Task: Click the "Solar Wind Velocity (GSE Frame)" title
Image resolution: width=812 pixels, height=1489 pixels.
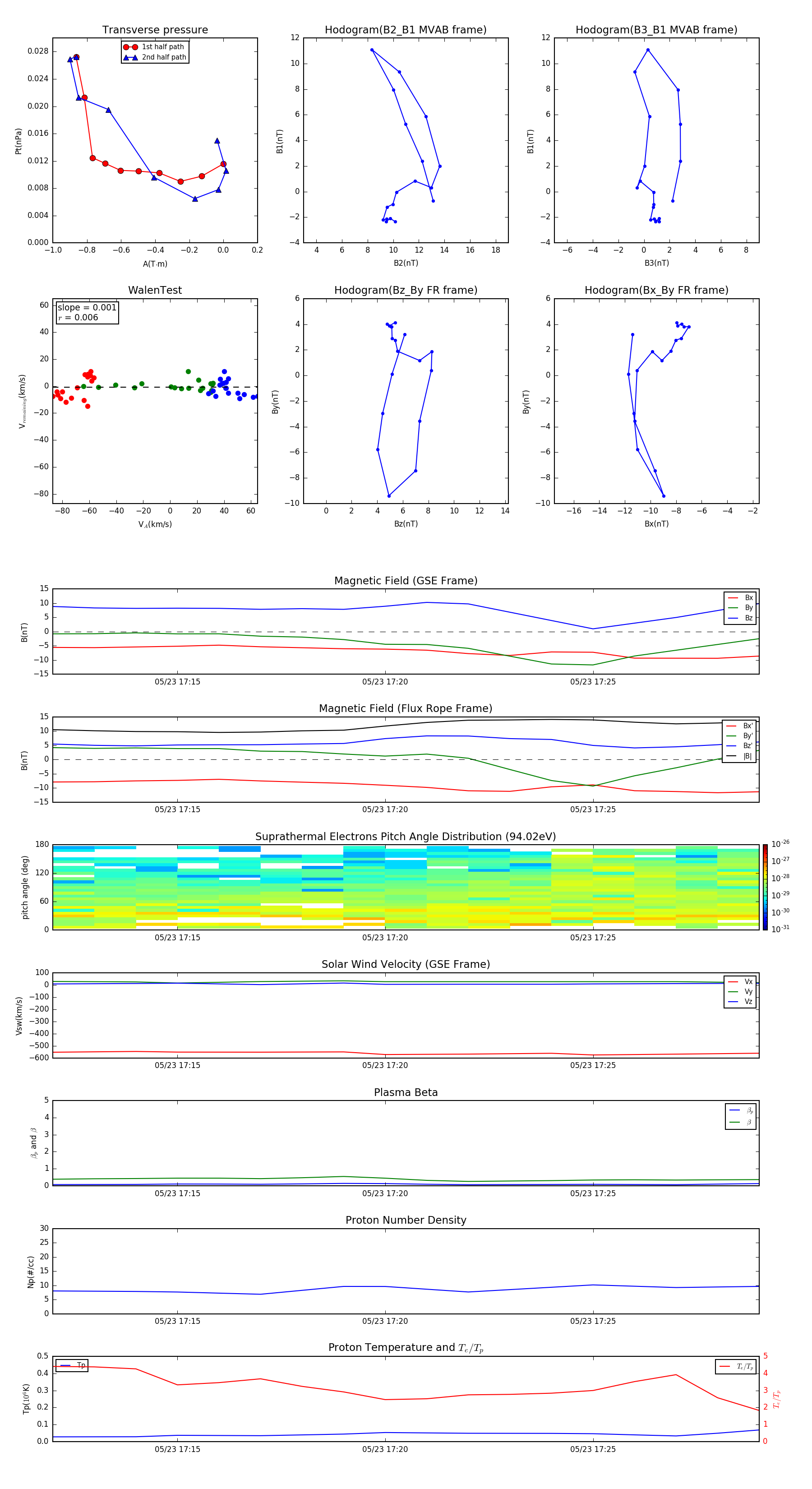Action: 406,965
